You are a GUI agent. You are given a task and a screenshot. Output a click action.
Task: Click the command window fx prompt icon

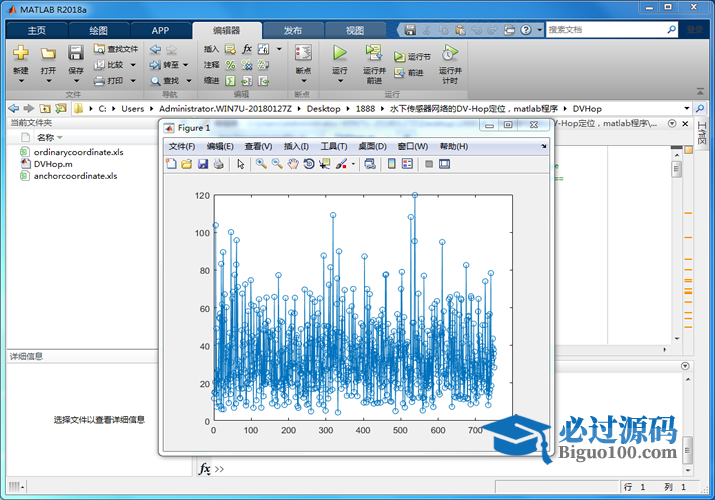pos(205,469)
